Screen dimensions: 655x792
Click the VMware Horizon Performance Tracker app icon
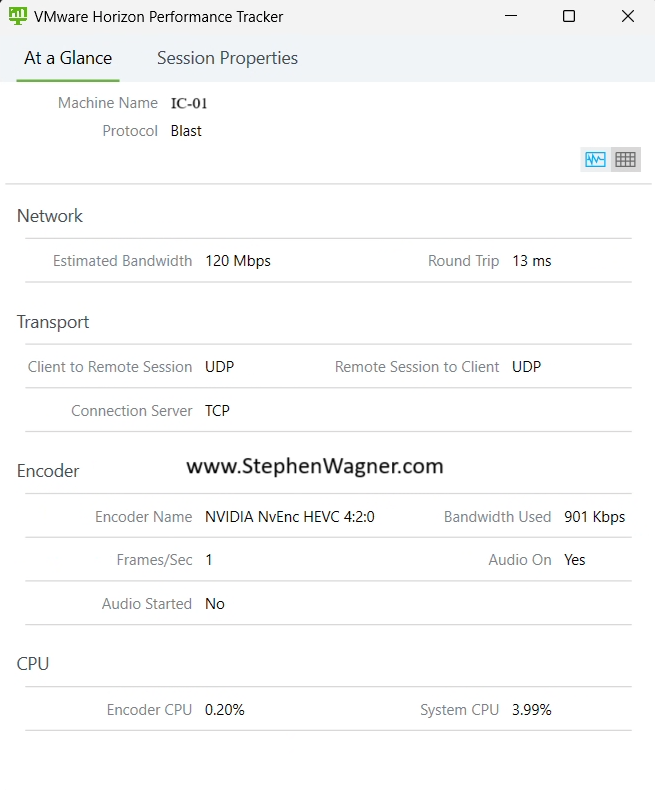[18, 16]
